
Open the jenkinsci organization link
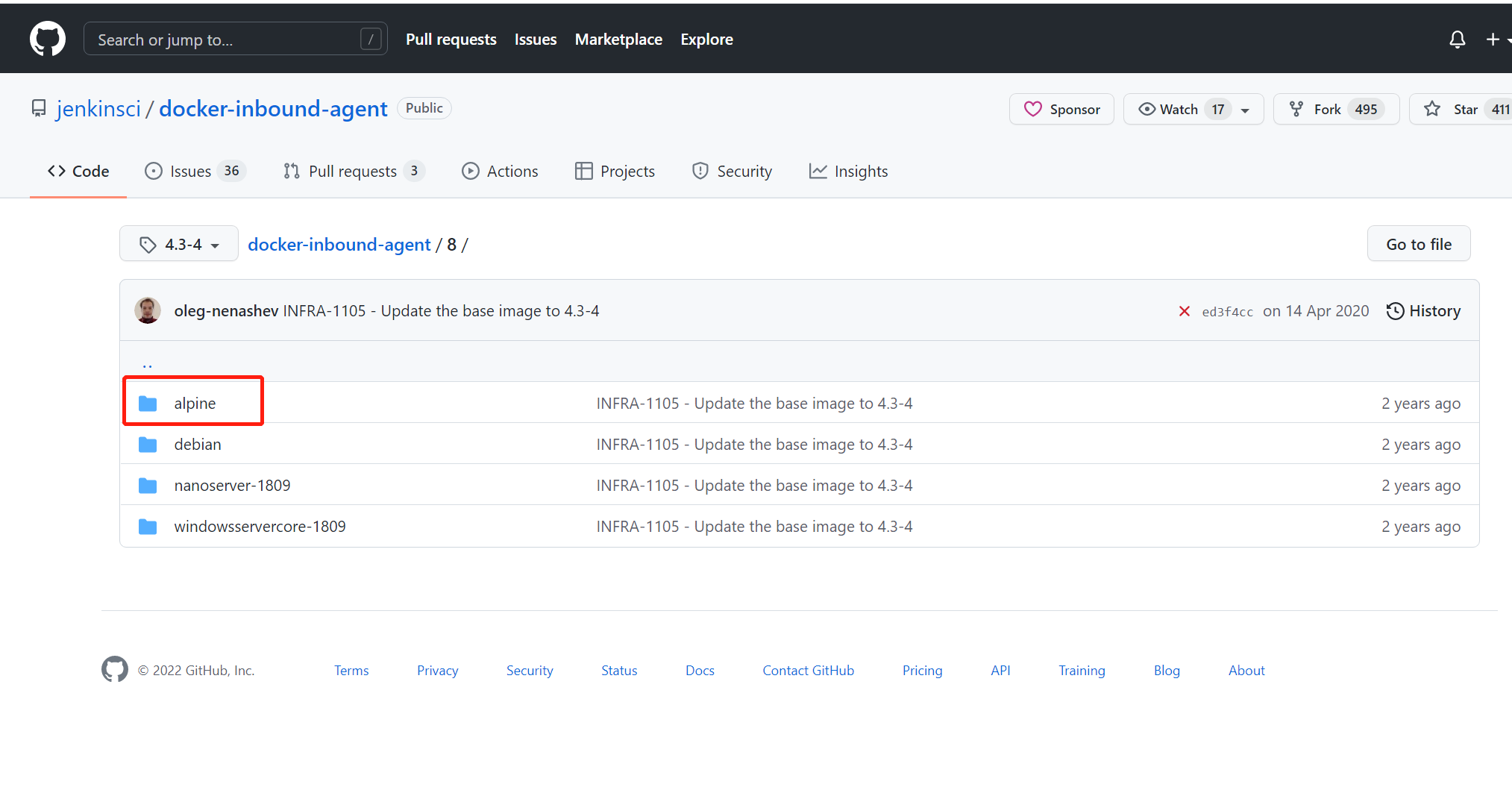coord(98,108)
